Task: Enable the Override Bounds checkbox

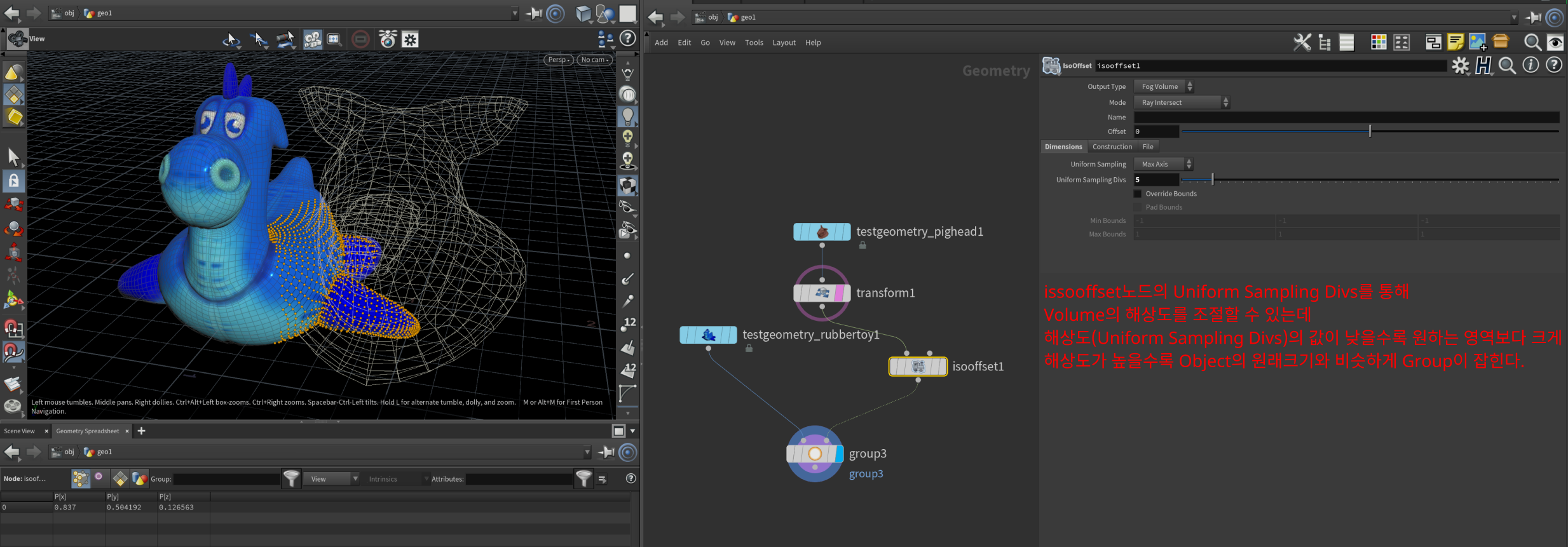Action: click(x=1138, y=194)
